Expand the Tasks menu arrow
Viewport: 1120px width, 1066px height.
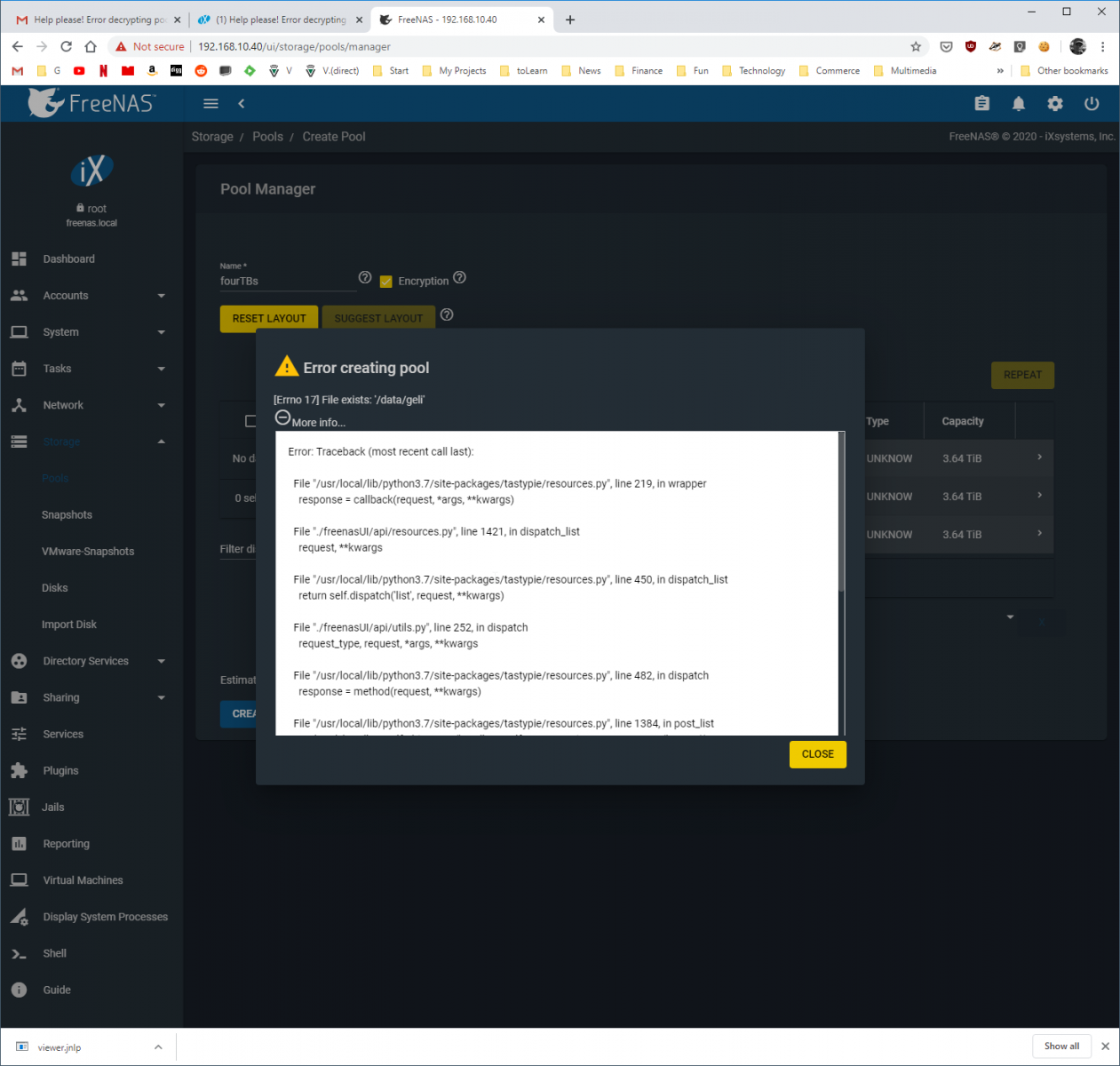tap(162, 369)
